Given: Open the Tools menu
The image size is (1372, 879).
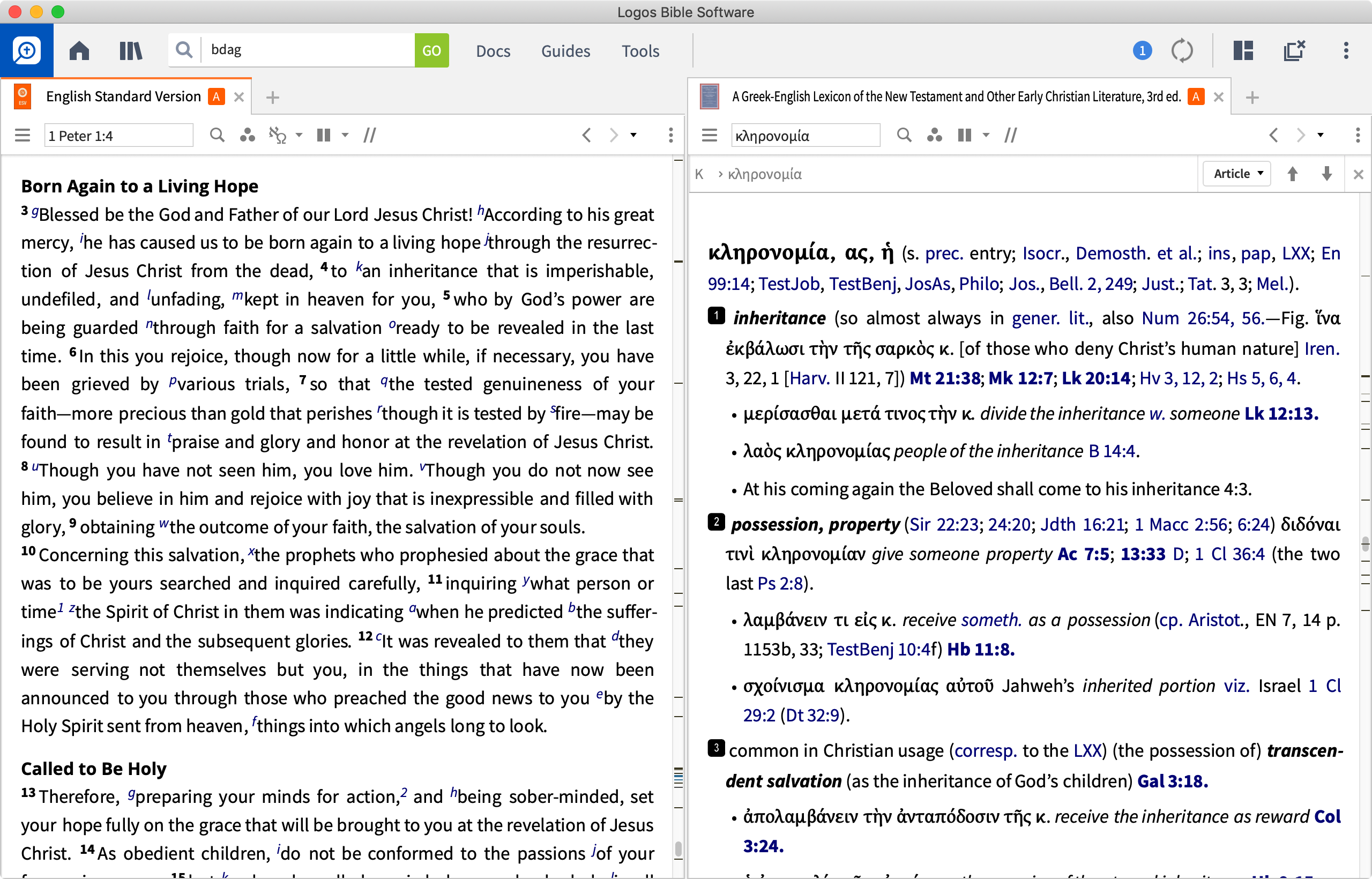Looking at the screenshot, I should click(x=640, y=51).
